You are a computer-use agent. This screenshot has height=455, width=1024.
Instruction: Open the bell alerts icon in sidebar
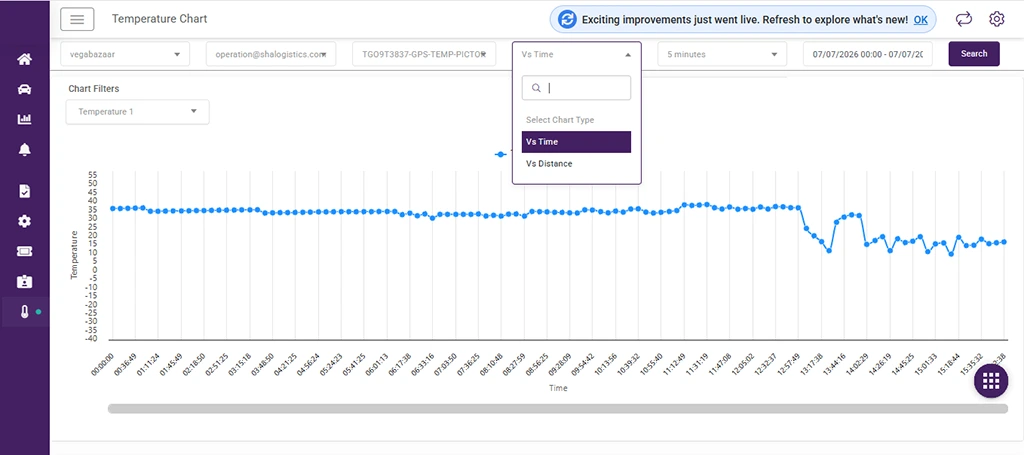pyautogui.click(x=24, y=149)
